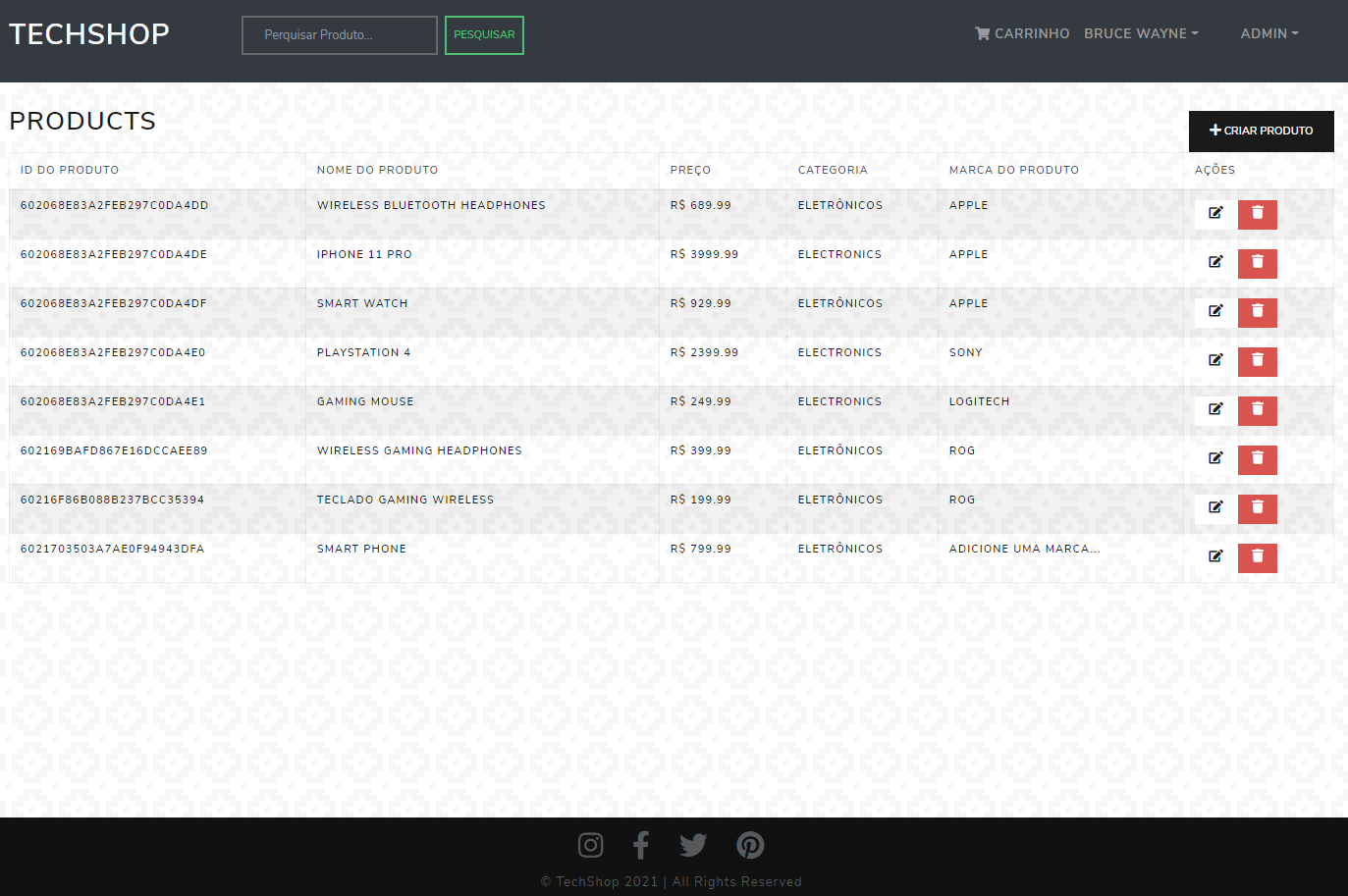Visit TechShop's Facebook page

tap(641, 845)
